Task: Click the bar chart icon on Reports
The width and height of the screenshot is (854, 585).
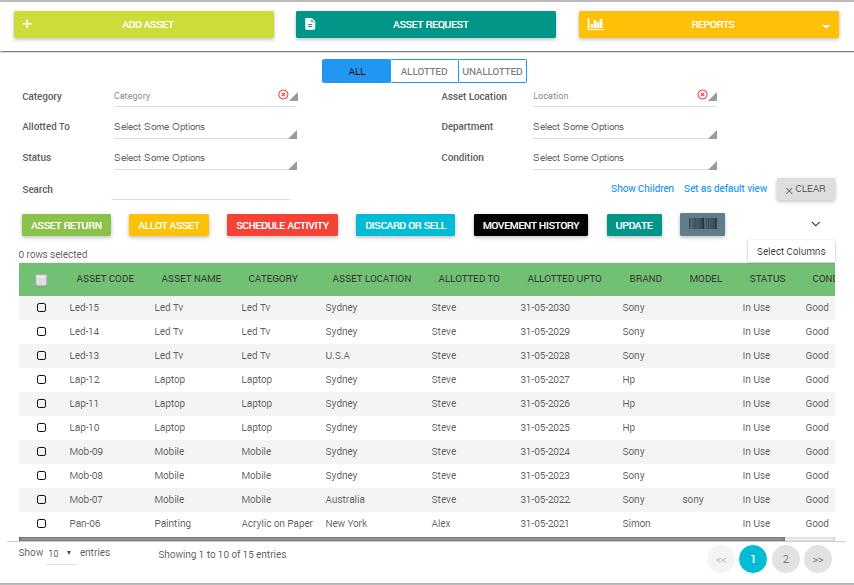Action: click(x=595, y=24)
